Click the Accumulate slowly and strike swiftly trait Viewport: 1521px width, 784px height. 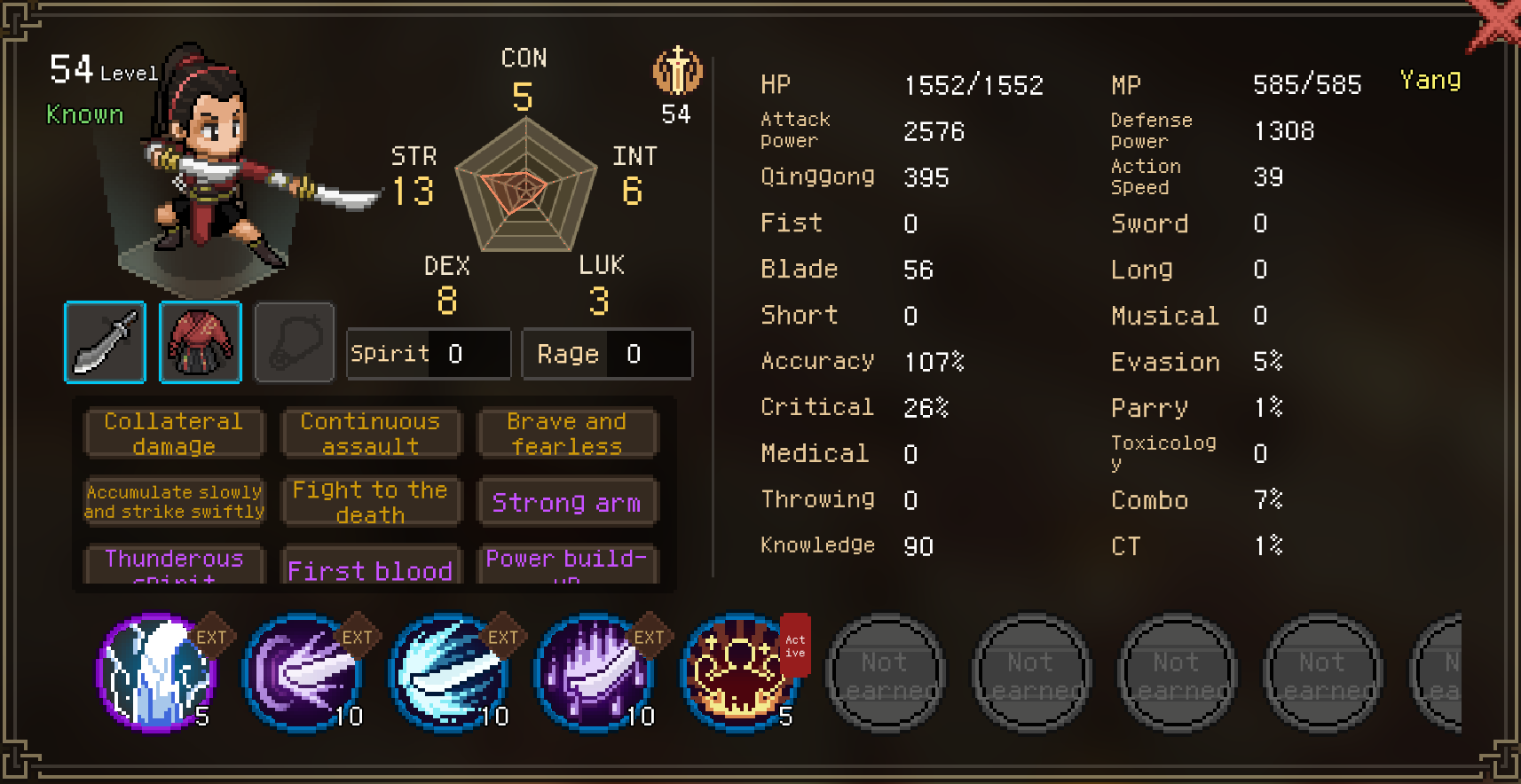(x=174, y=501)
